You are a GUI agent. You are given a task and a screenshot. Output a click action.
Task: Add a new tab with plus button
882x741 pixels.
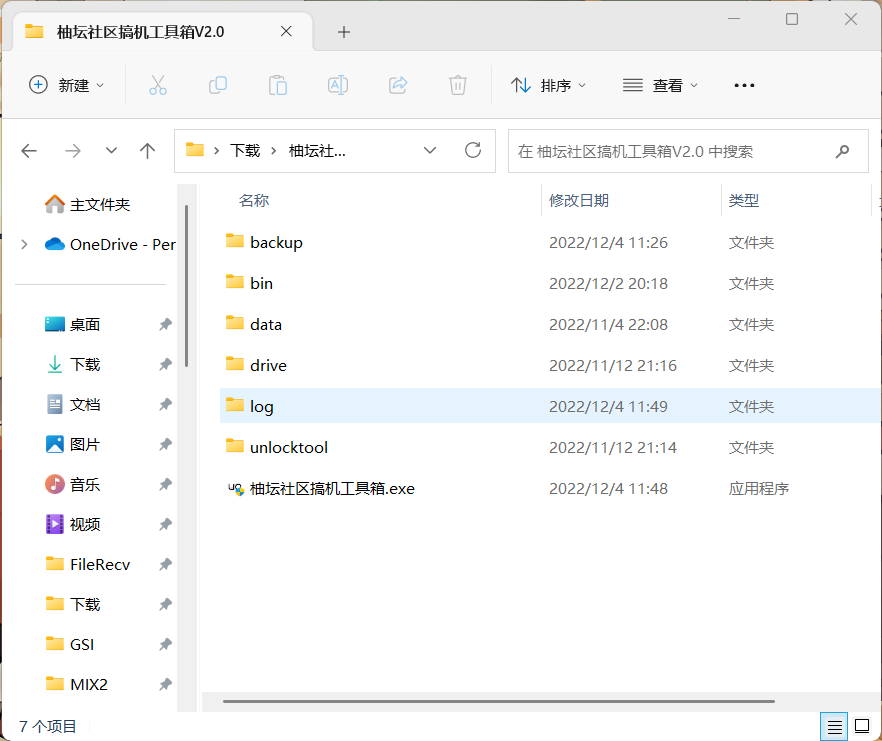click(344, 32)
